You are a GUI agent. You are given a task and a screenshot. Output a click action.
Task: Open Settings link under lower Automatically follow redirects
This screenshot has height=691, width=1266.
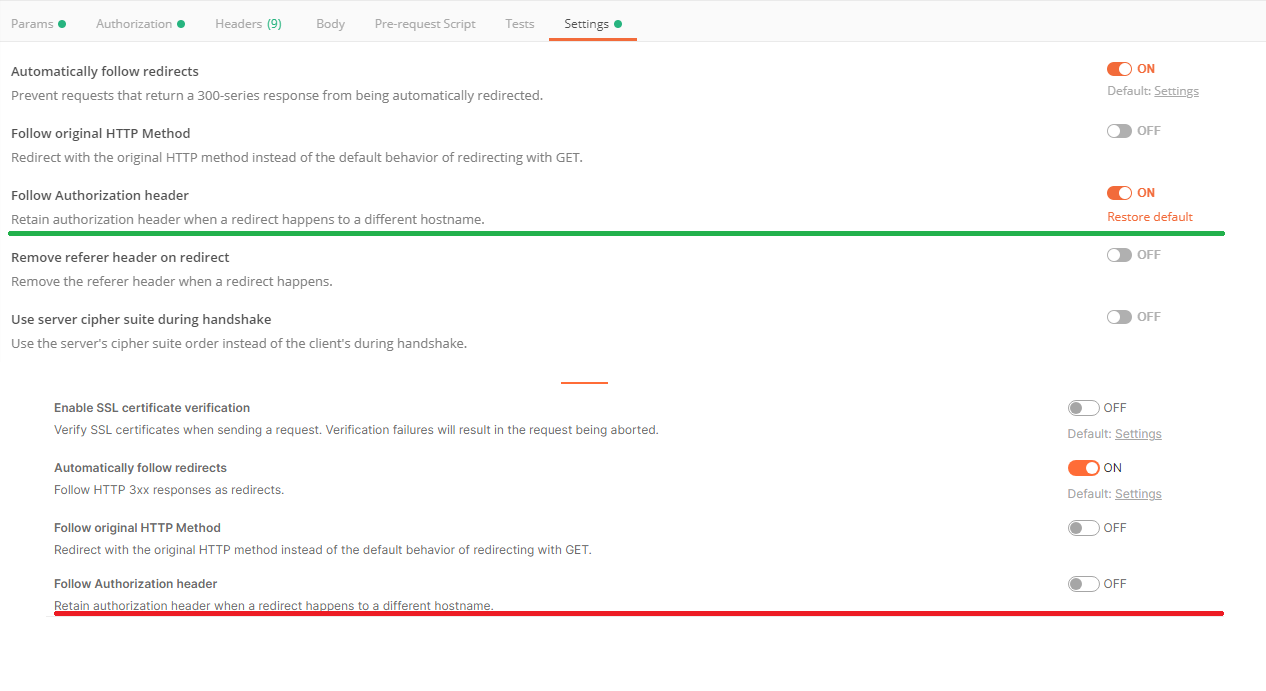coord(1138,494)
